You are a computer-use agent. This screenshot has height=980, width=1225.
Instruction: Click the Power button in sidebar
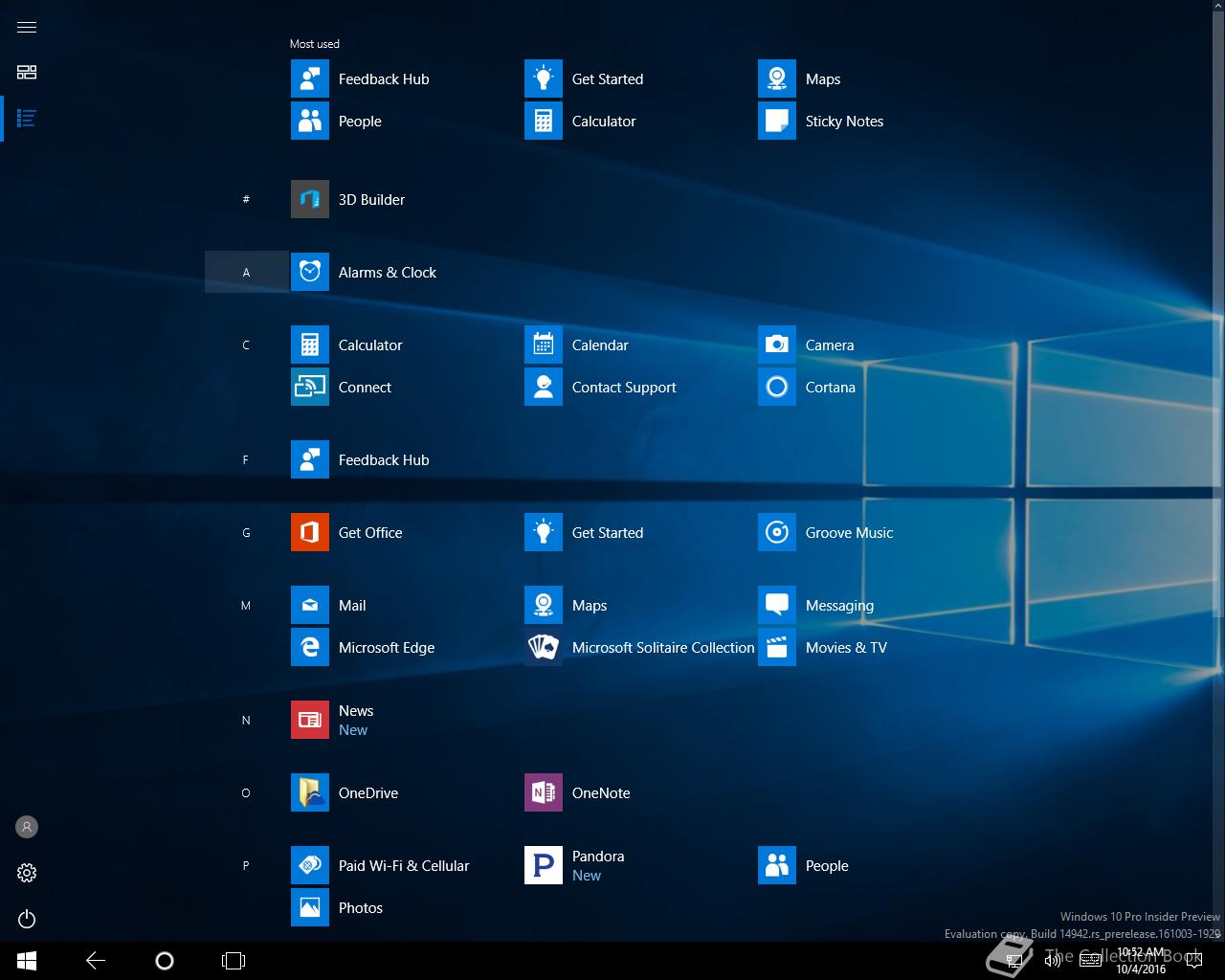(x=27, y=919)
